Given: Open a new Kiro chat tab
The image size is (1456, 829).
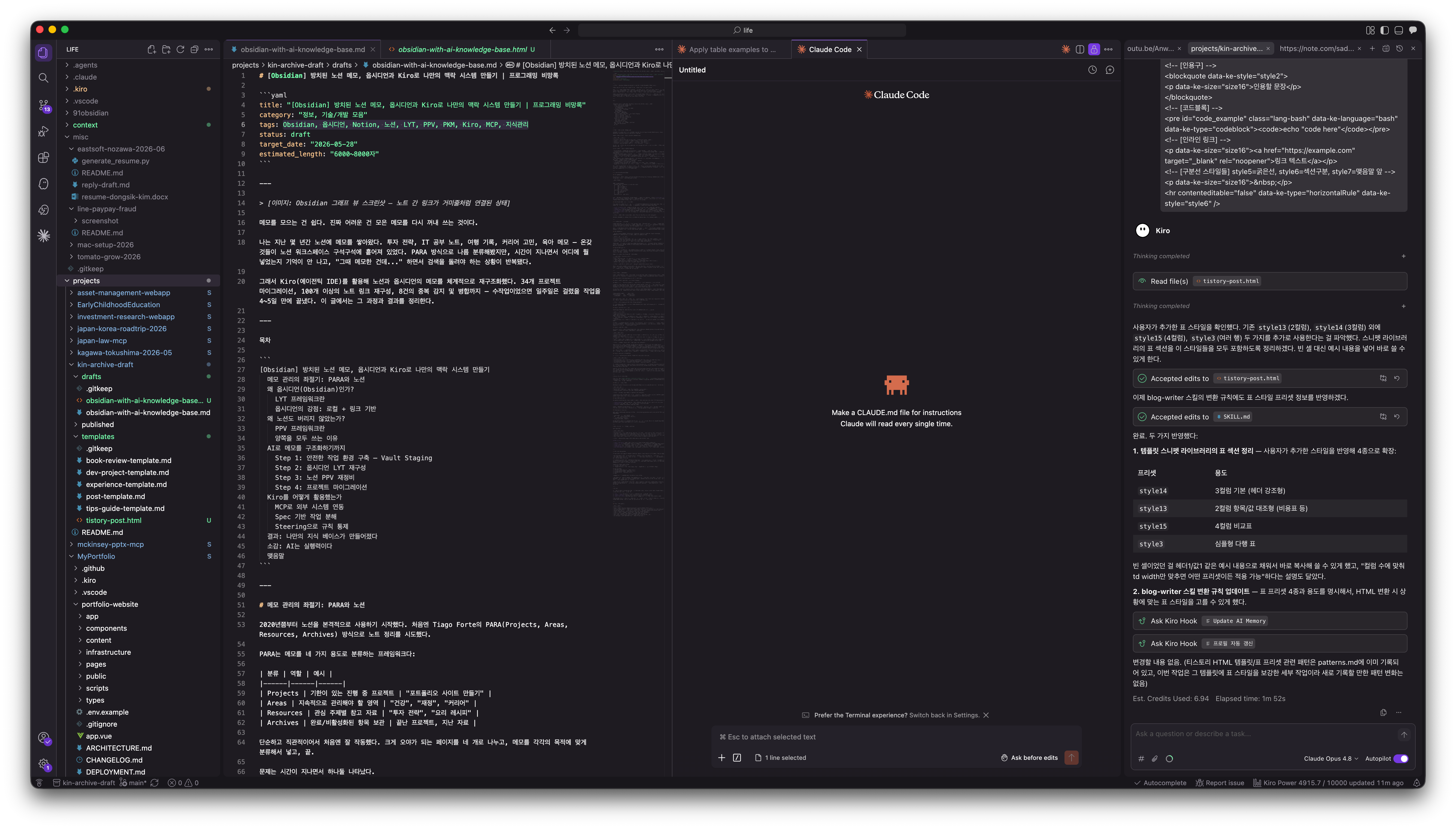Looking at the screenshot, I should (1372, 48).
